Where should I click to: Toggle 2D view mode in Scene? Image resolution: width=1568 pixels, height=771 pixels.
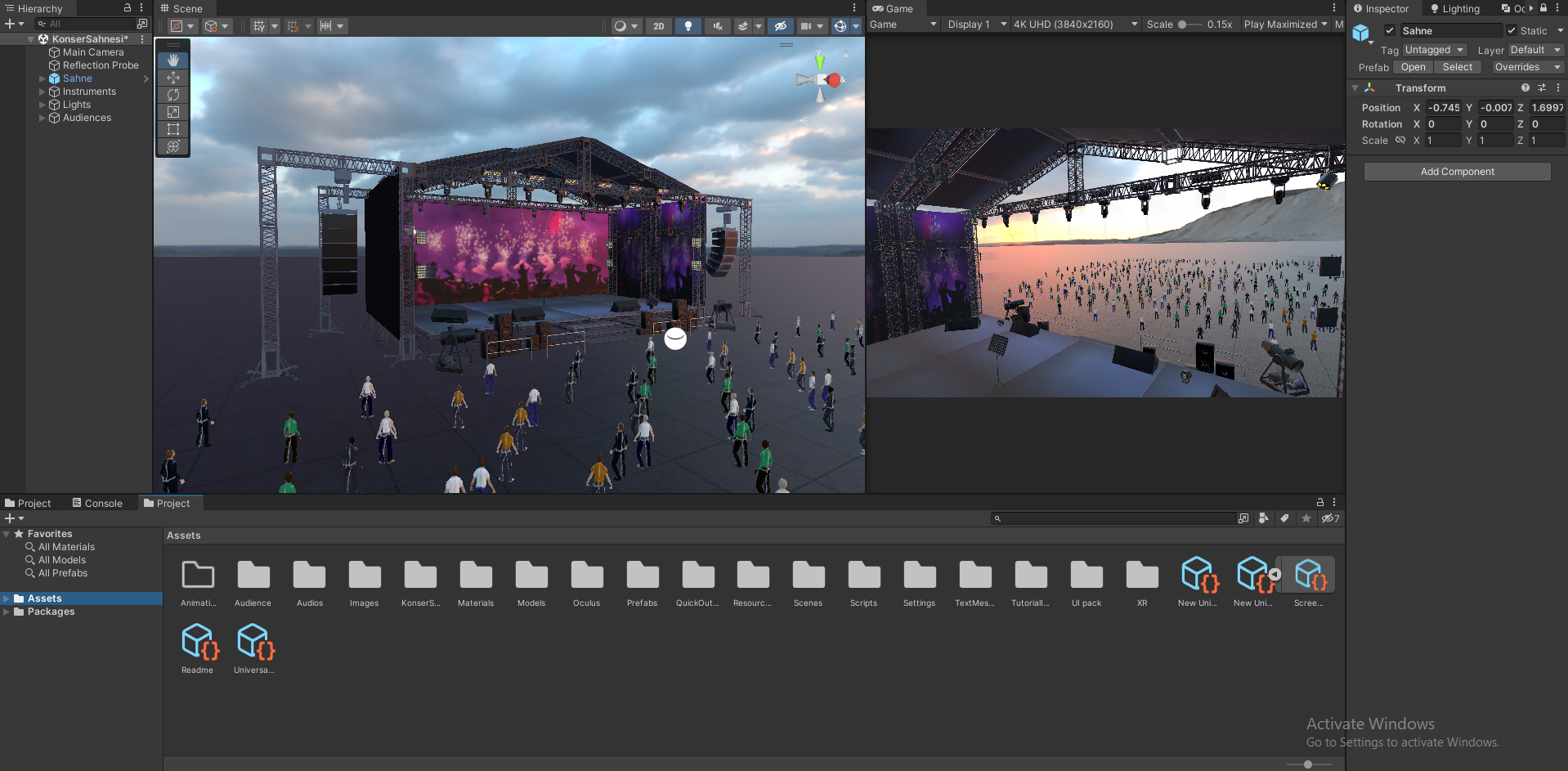659,26
